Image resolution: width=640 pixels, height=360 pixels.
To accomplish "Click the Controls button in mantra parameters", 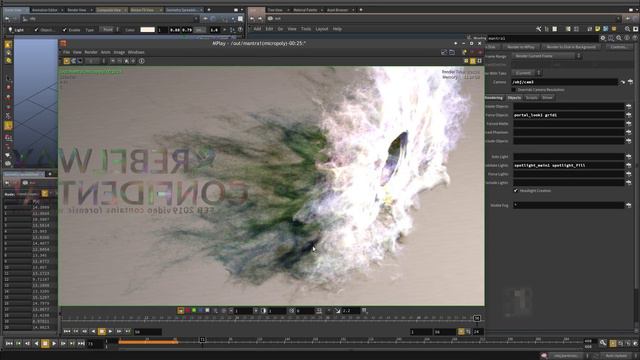I will [618, 47].
